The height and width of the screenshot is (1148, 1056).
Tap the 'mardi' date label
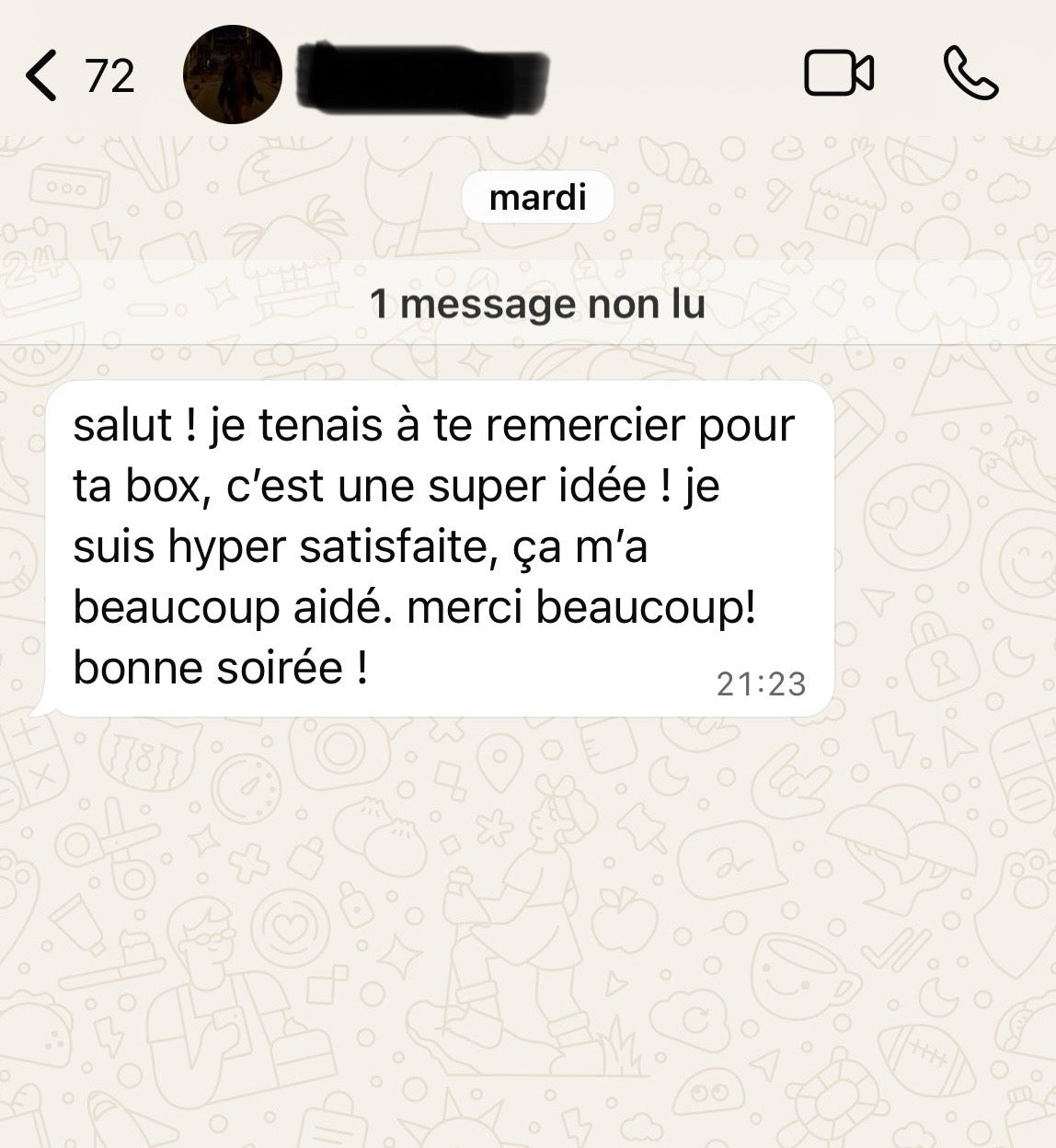pos(537,197)
